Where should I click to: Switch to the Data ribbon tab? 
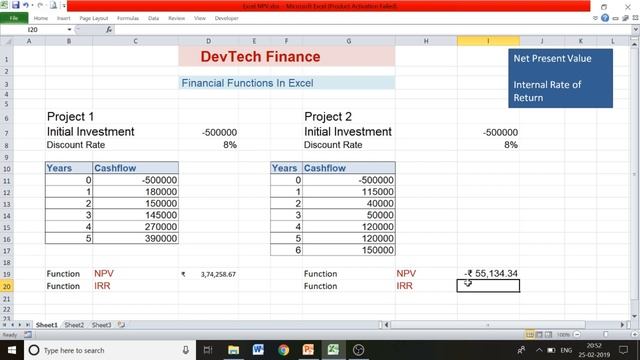[x=153, y=18]
